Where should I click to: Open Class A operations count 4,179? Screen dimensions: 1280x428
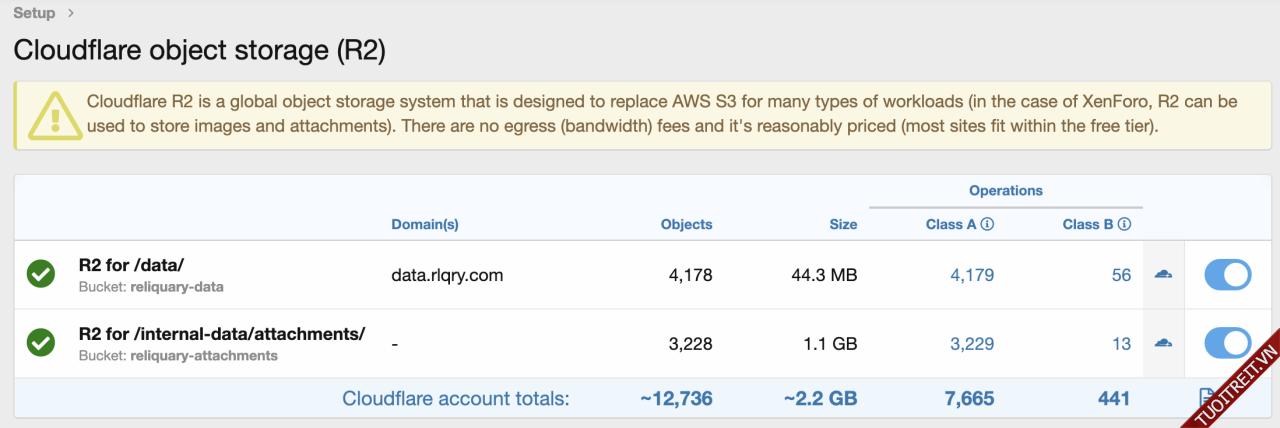click(x=972, y=275)
